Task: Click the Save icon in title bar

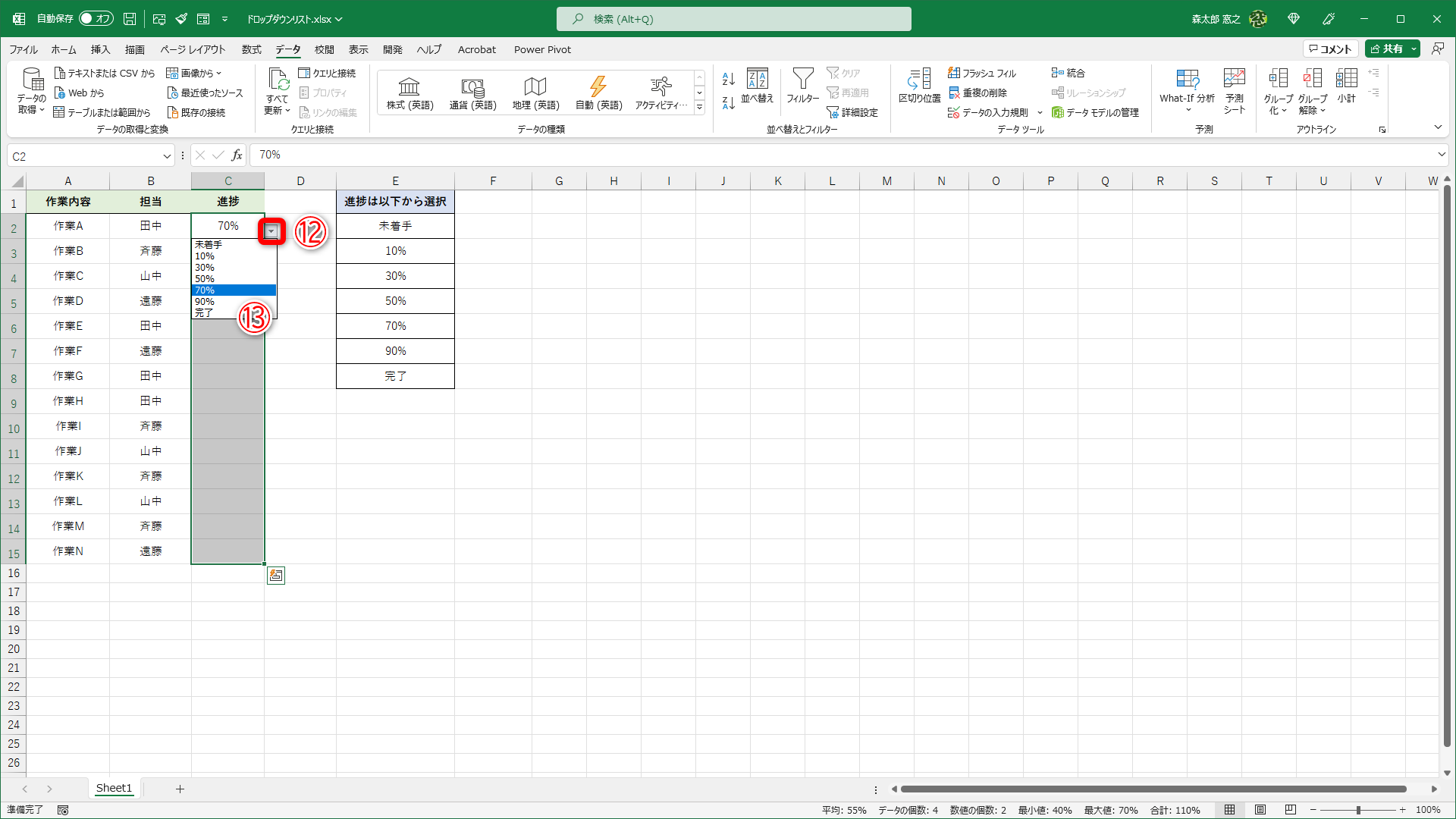Action: pyautogui.click(x=130, y=19)
